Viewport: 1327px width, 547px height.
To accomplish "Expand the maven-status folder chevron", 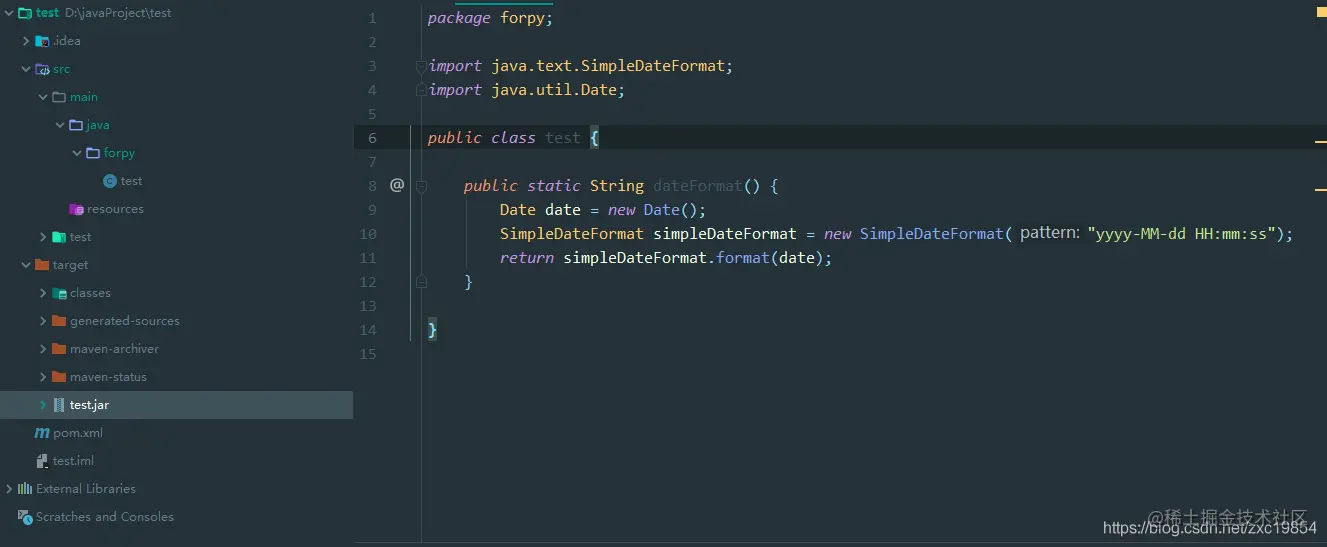I will pyautogui.click(x=43, y=377).
